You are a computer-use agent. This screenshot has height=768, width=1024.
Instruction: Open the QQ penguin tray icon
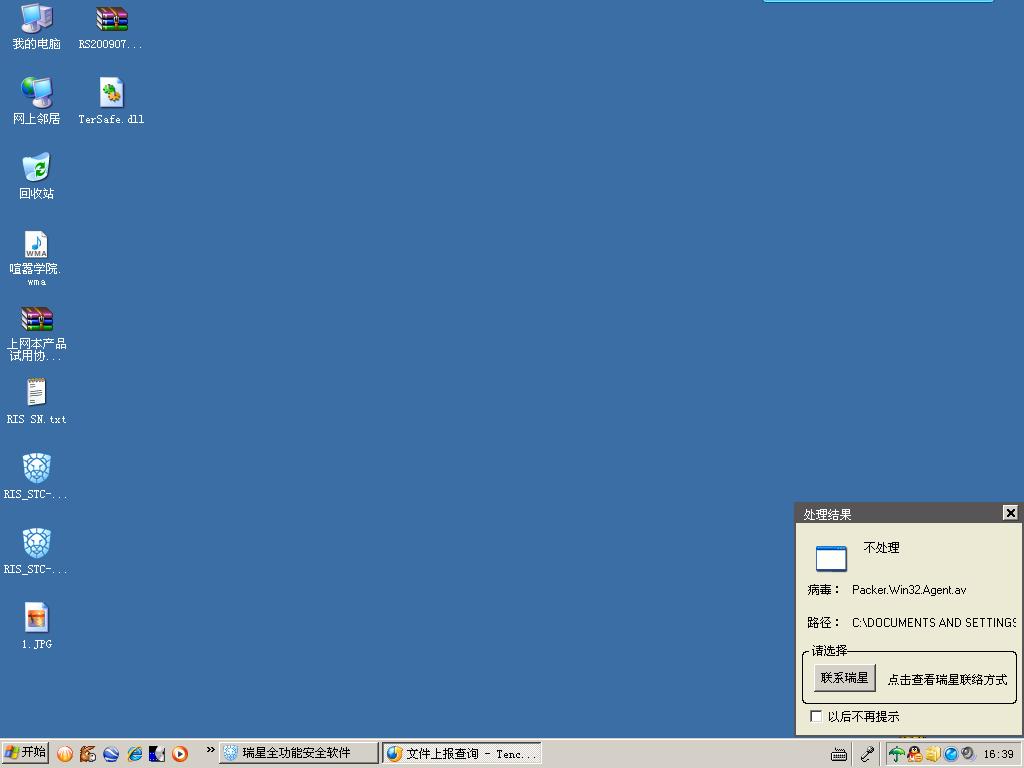click(915, 754)
